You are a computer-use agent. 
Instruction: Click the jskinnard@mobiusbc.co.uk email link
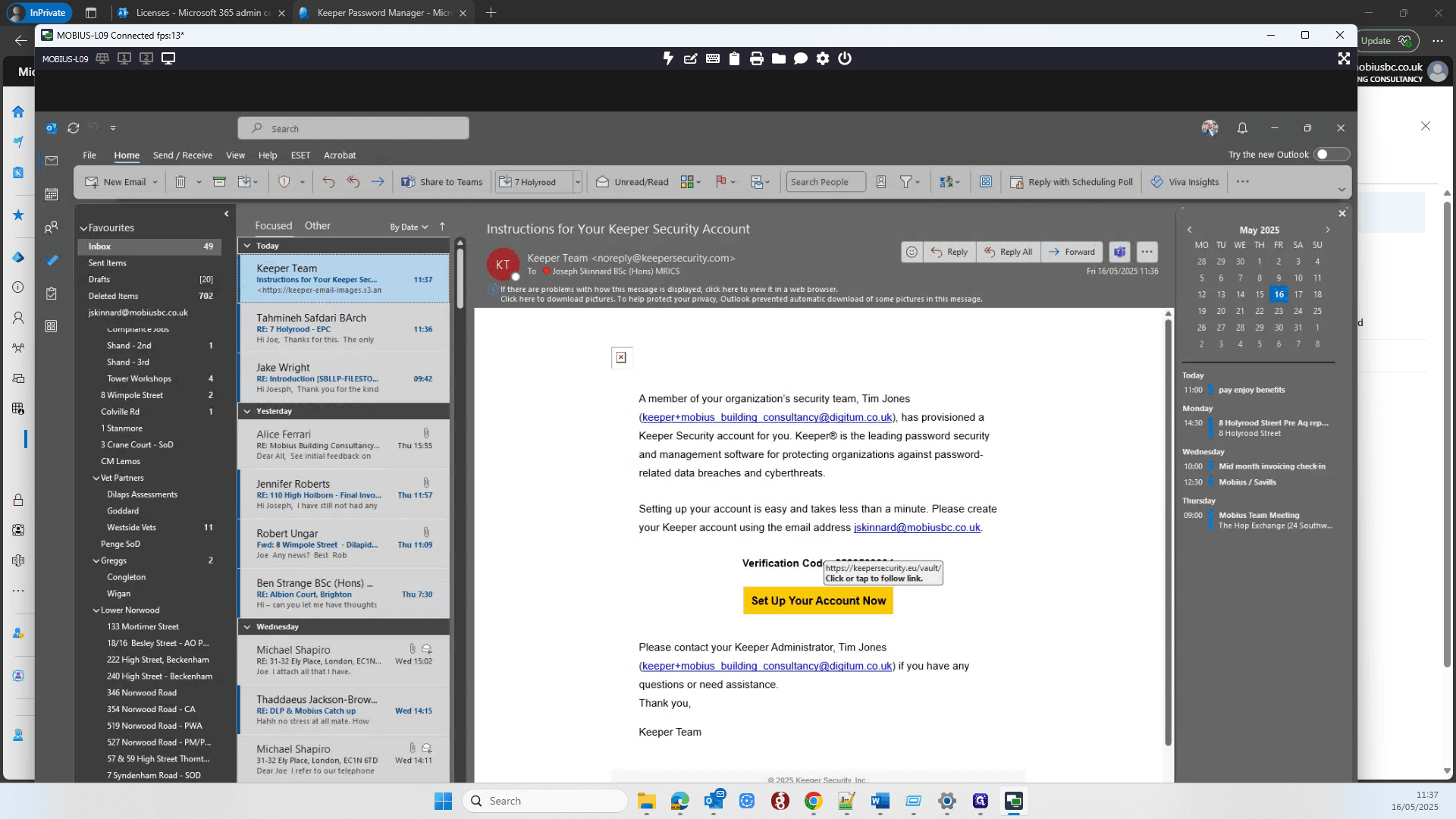pyautogui.click(x=917, y=528)
